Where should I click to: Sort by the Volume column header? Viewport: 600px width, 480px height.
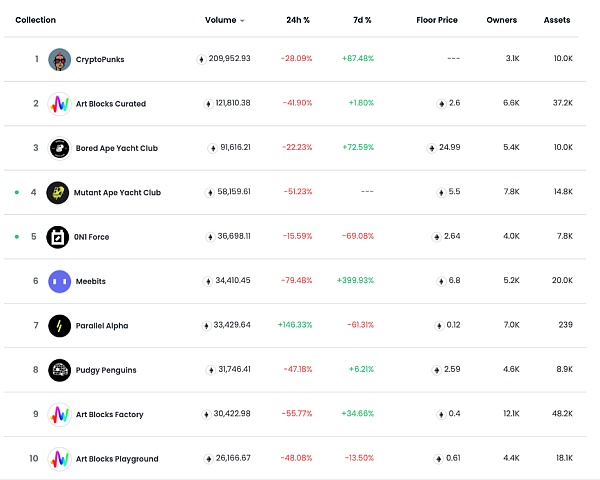(x=220, y=20)
